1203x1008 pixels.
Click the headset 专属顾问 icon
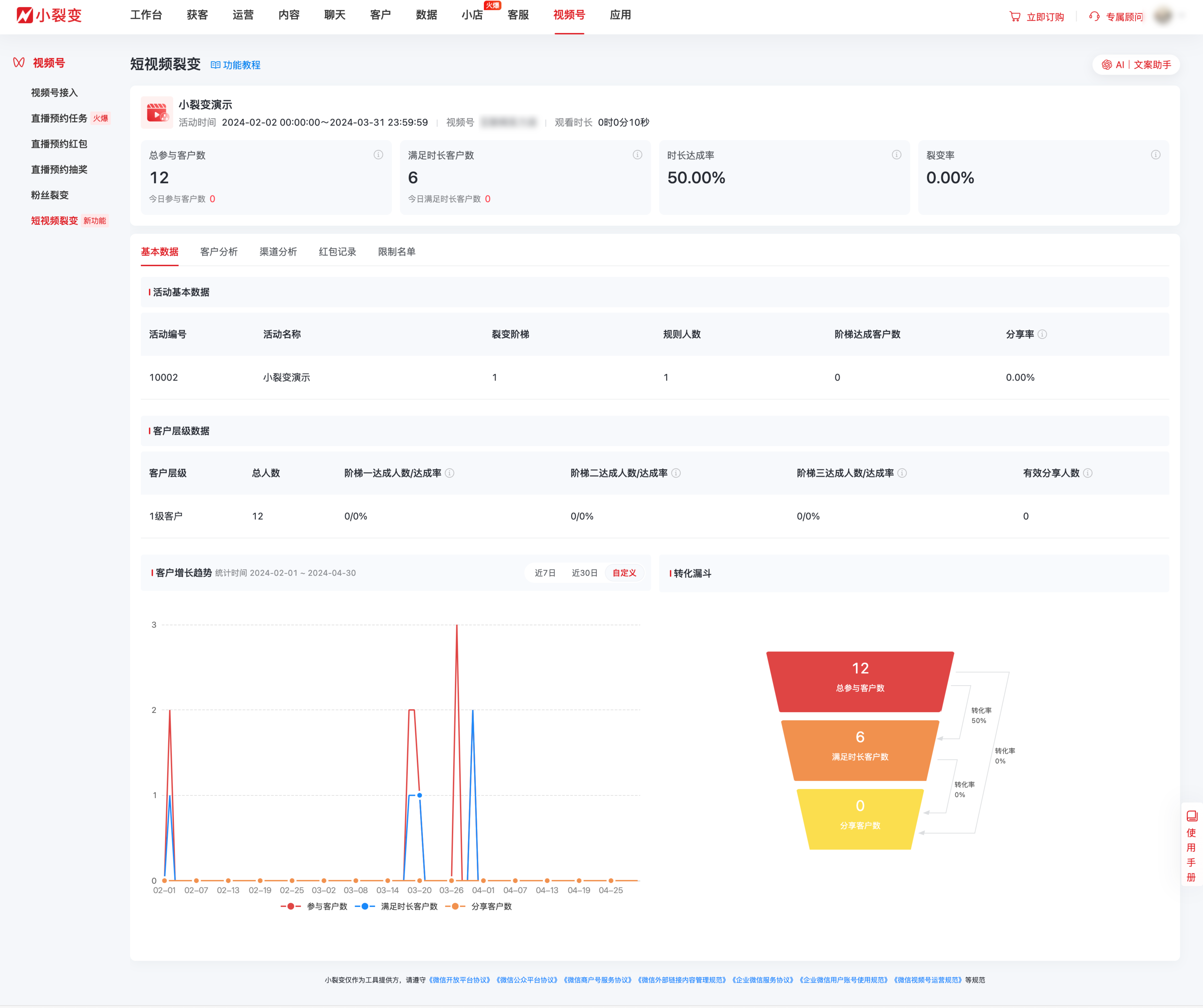(1094, 17)
